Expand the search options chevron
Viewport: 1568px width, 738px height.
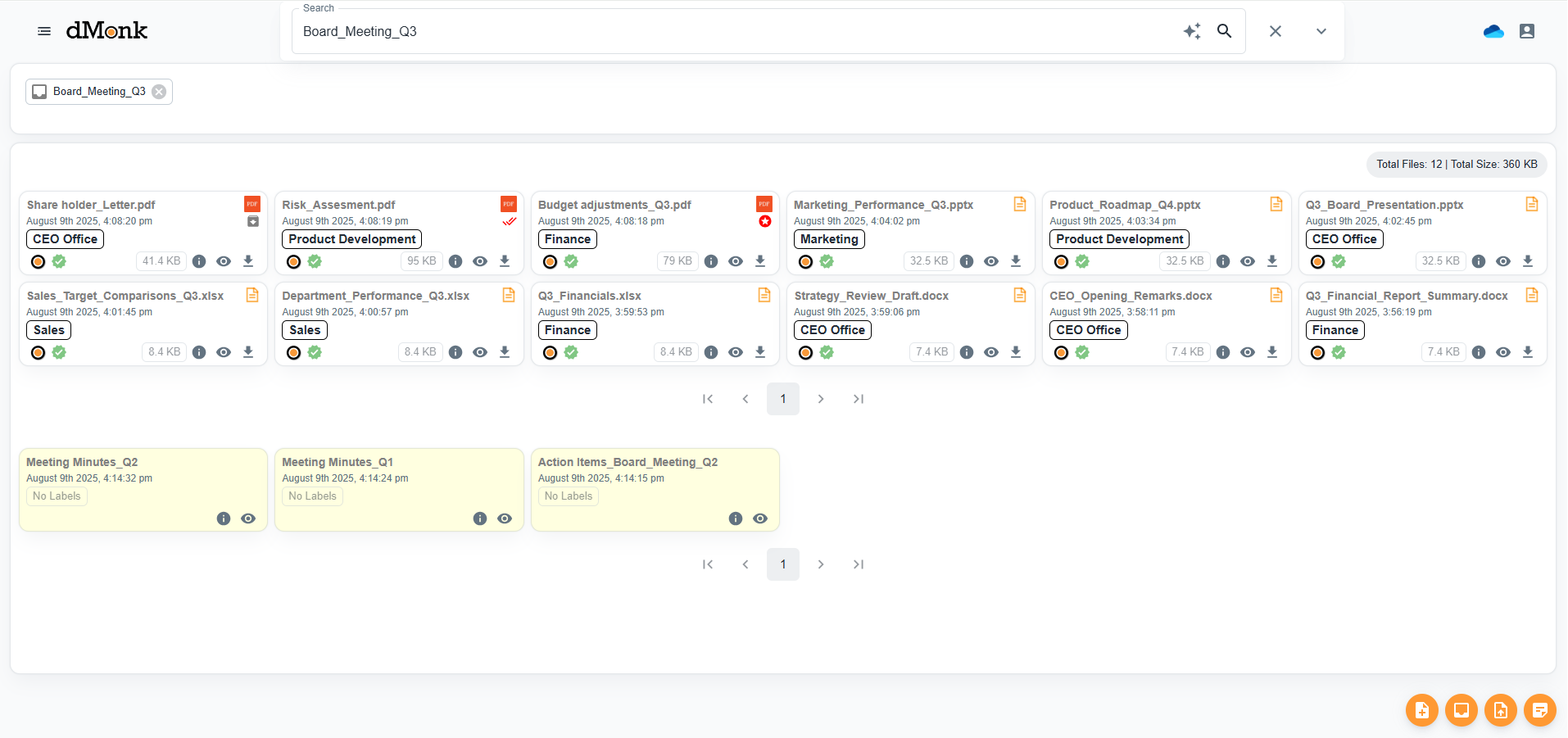click(x=1321, y=30)
